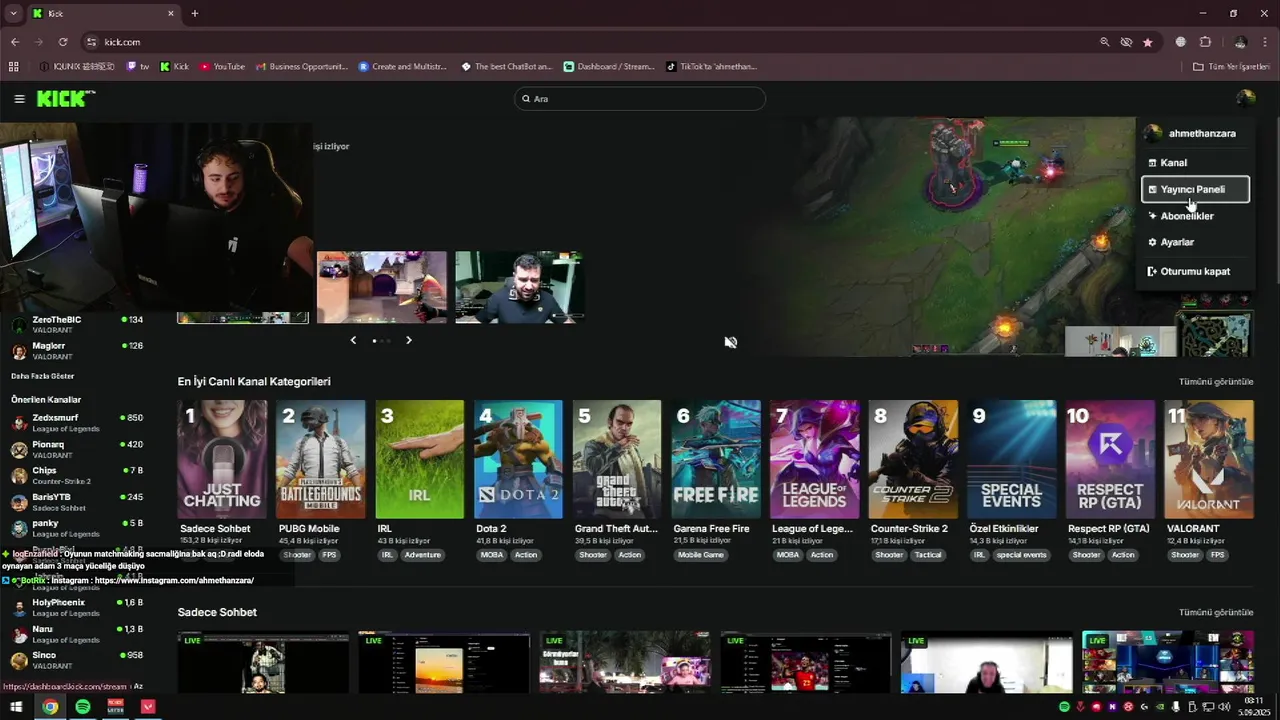Viewport: 1280px width, 720px height.
Task: Bookmark this page with the star icon
Action: pyautogui.click(x=1147, y=42)
